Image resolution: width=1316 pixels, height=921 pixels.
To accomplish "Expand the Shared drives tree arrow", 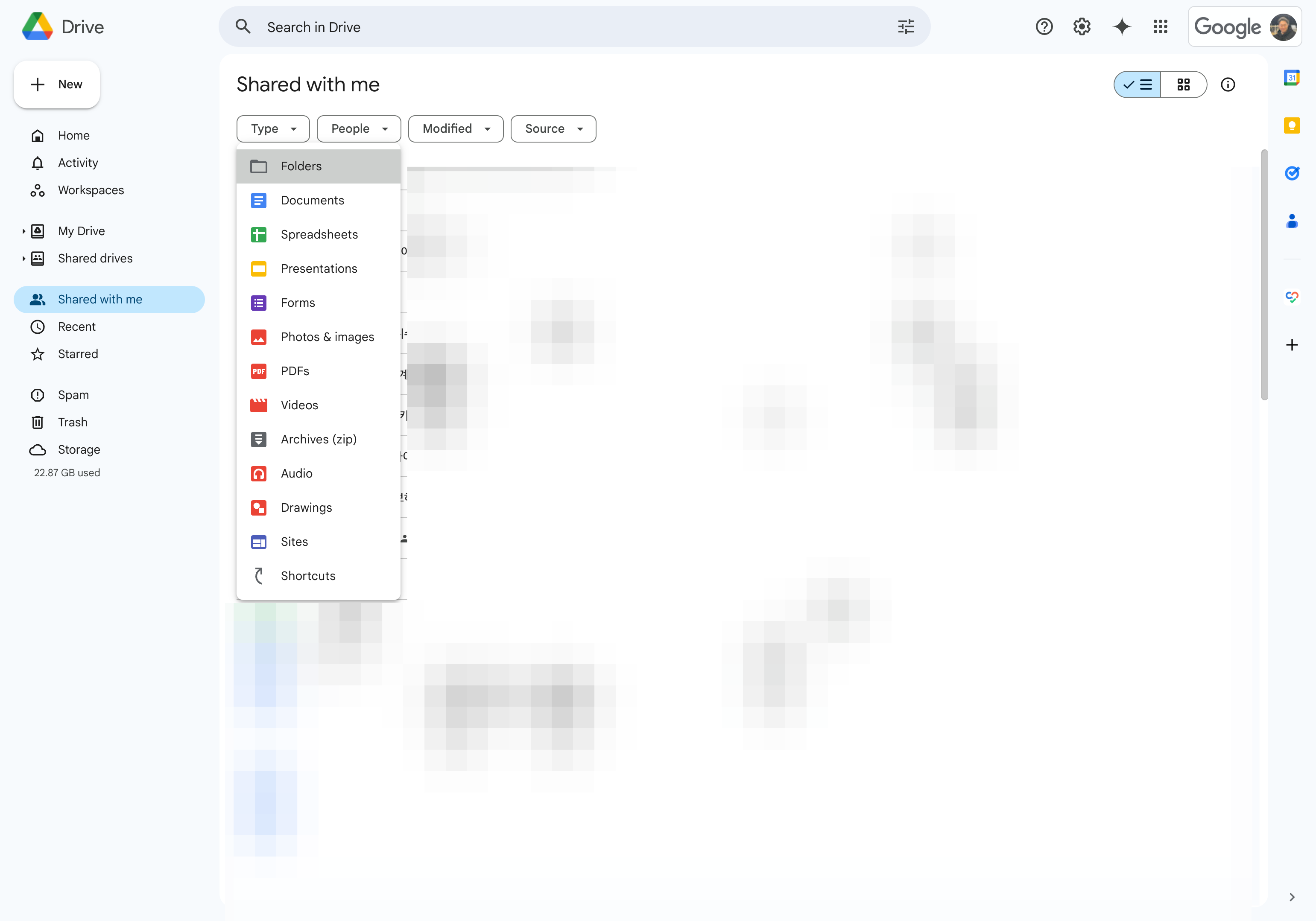I will point(23,259).
